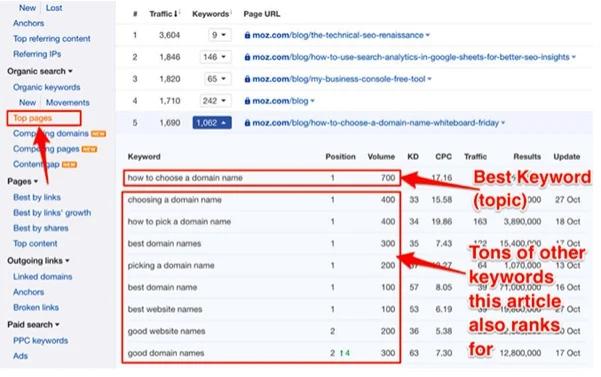Screen dimensions: 601x377
Task: Open the technical-seo-renaissance URL
Action: click(338, 35)
